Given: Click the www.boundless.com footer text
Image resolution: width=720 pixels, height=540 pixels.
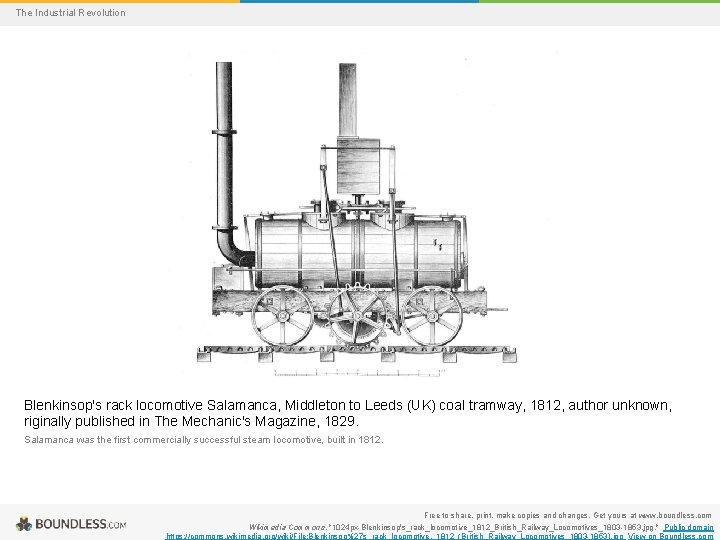Looking at the screenshot, I should 675,515.
